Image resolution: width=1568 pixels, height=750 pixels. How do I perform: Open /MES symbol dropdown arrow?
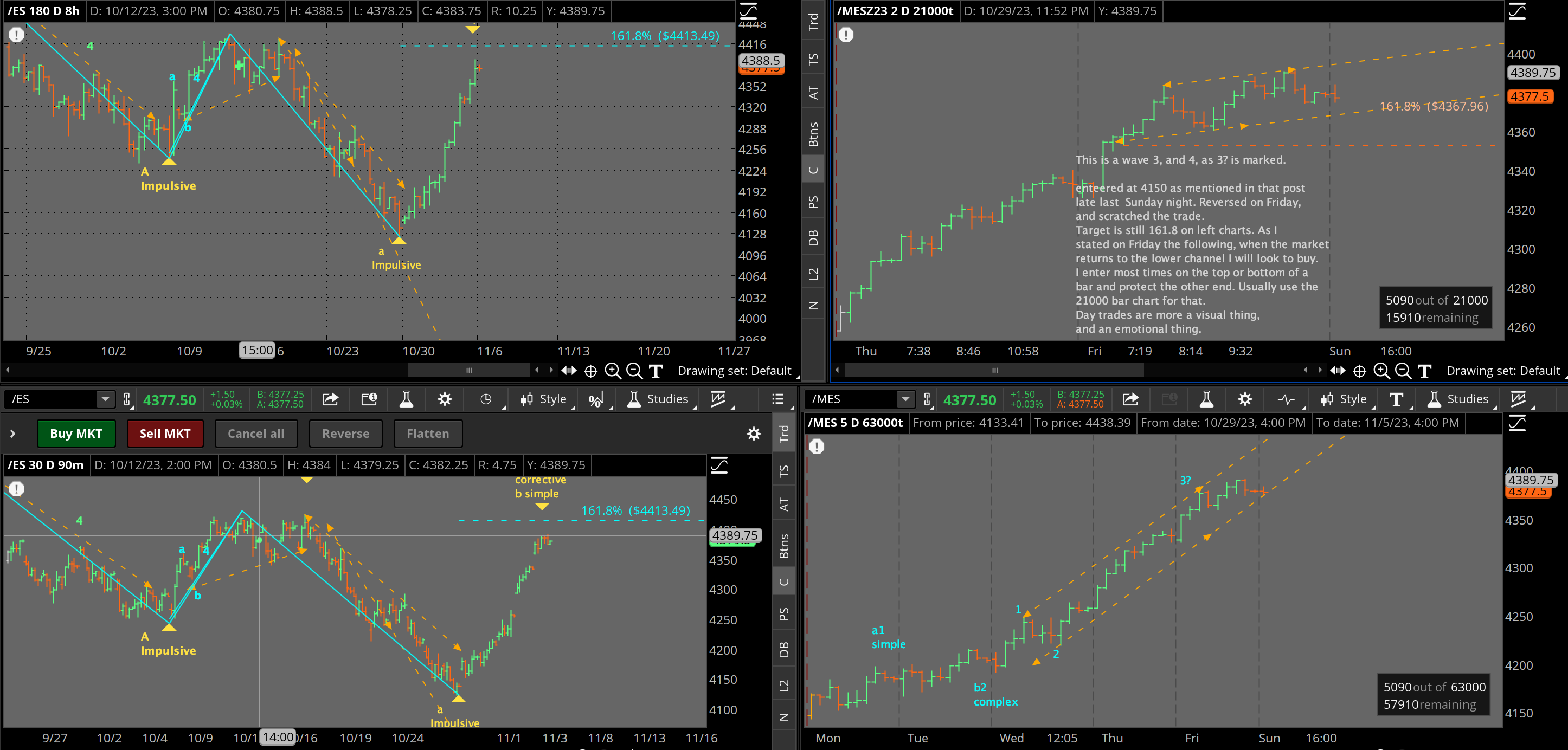click(905, 399)
